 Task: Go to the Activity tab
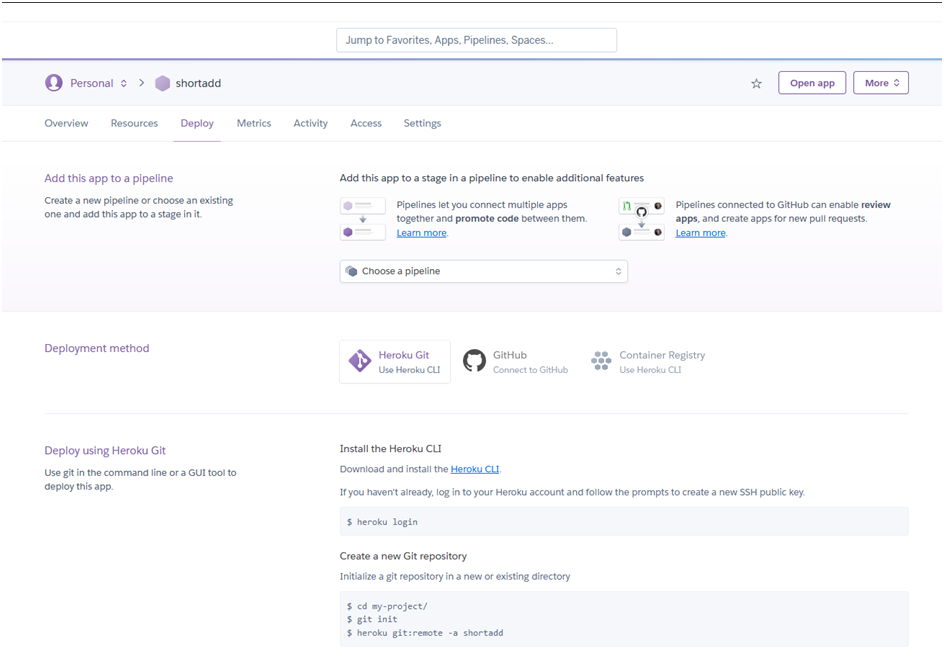tap(311, 123)
